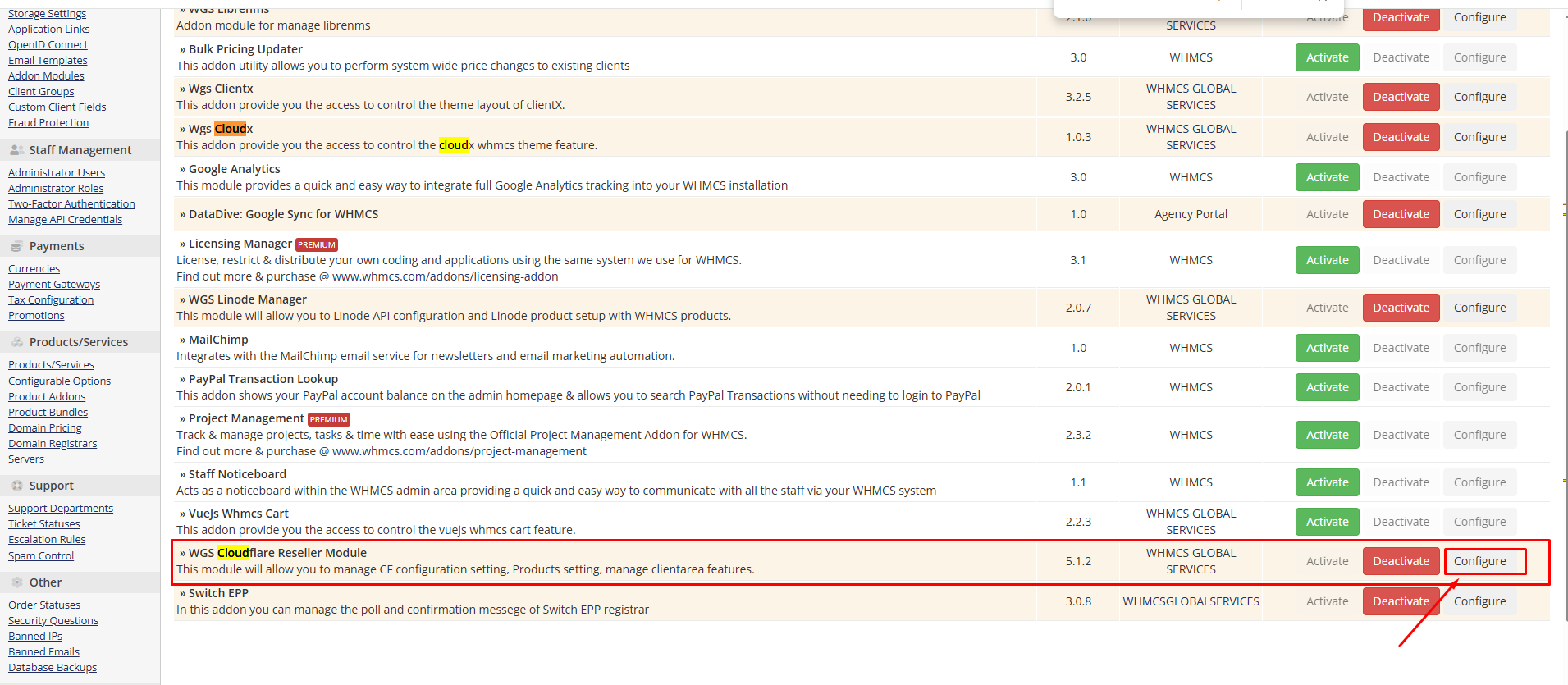Activate the MailChimp addon
The height and width of the screenshot is (685, 1568).
pos(1327,348)
